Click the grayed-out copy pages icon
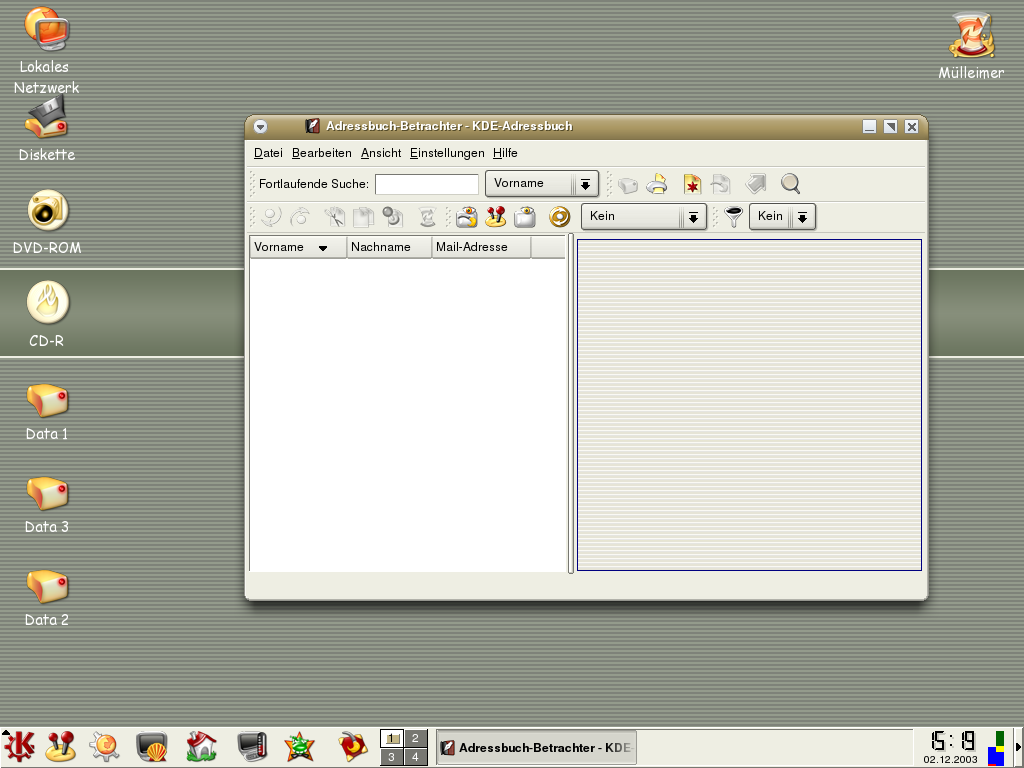Viewport: 1024px width, 768px height. (363, 216)
